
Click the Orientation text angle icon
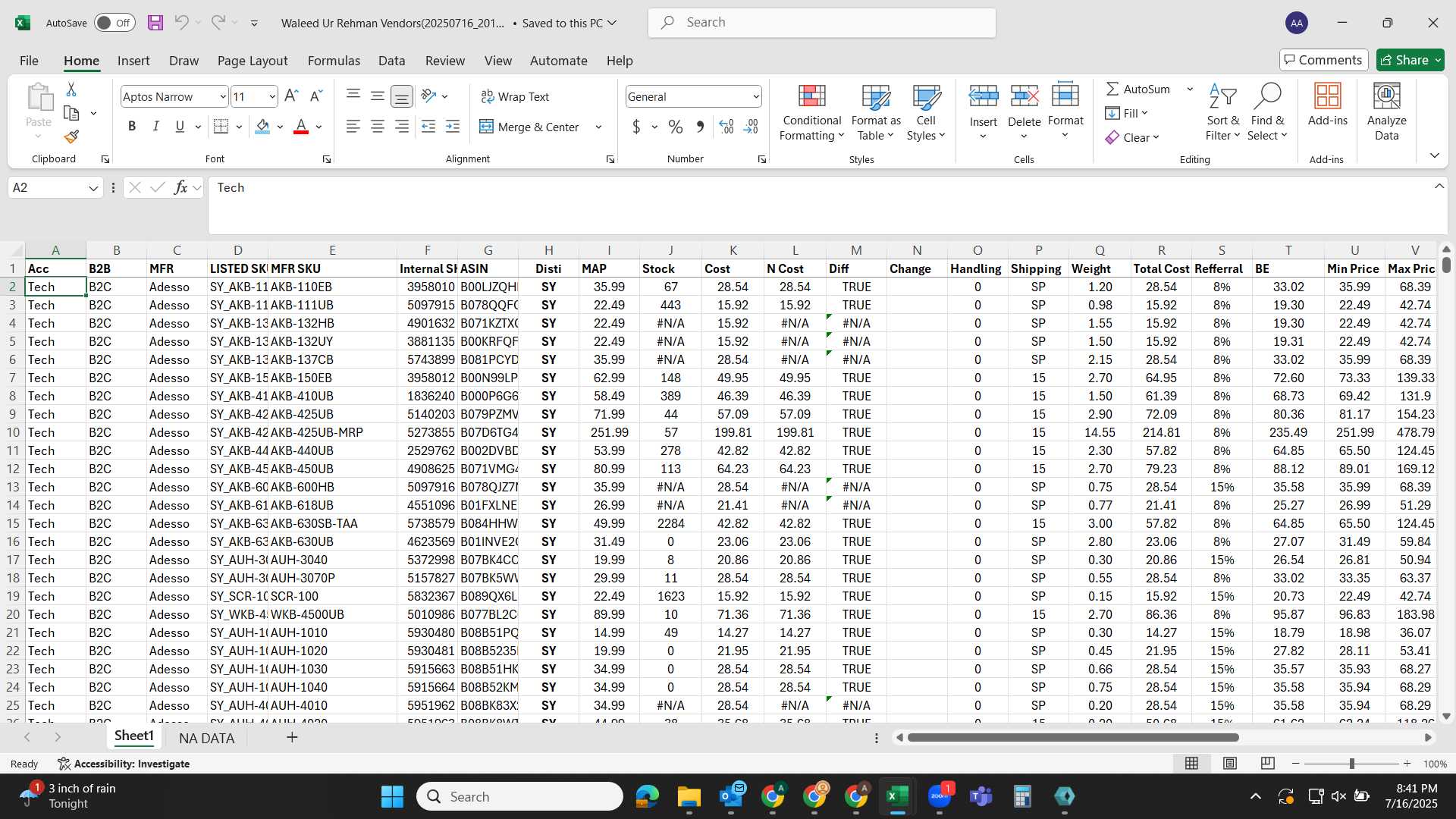pyautogui.click(x=428, y=96)
